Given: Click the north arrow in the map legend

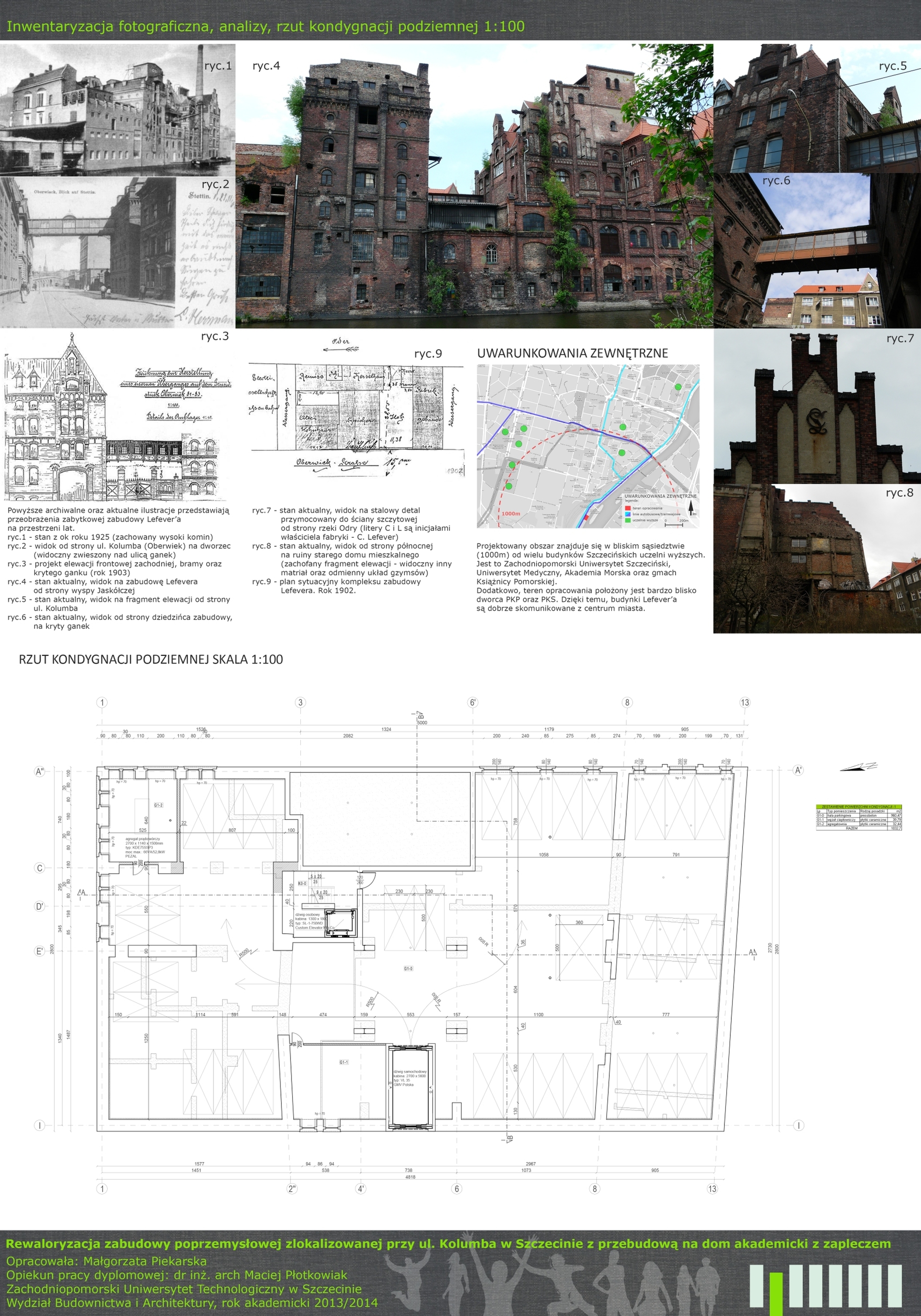Looking at the screenshot, I should (691, 507).
